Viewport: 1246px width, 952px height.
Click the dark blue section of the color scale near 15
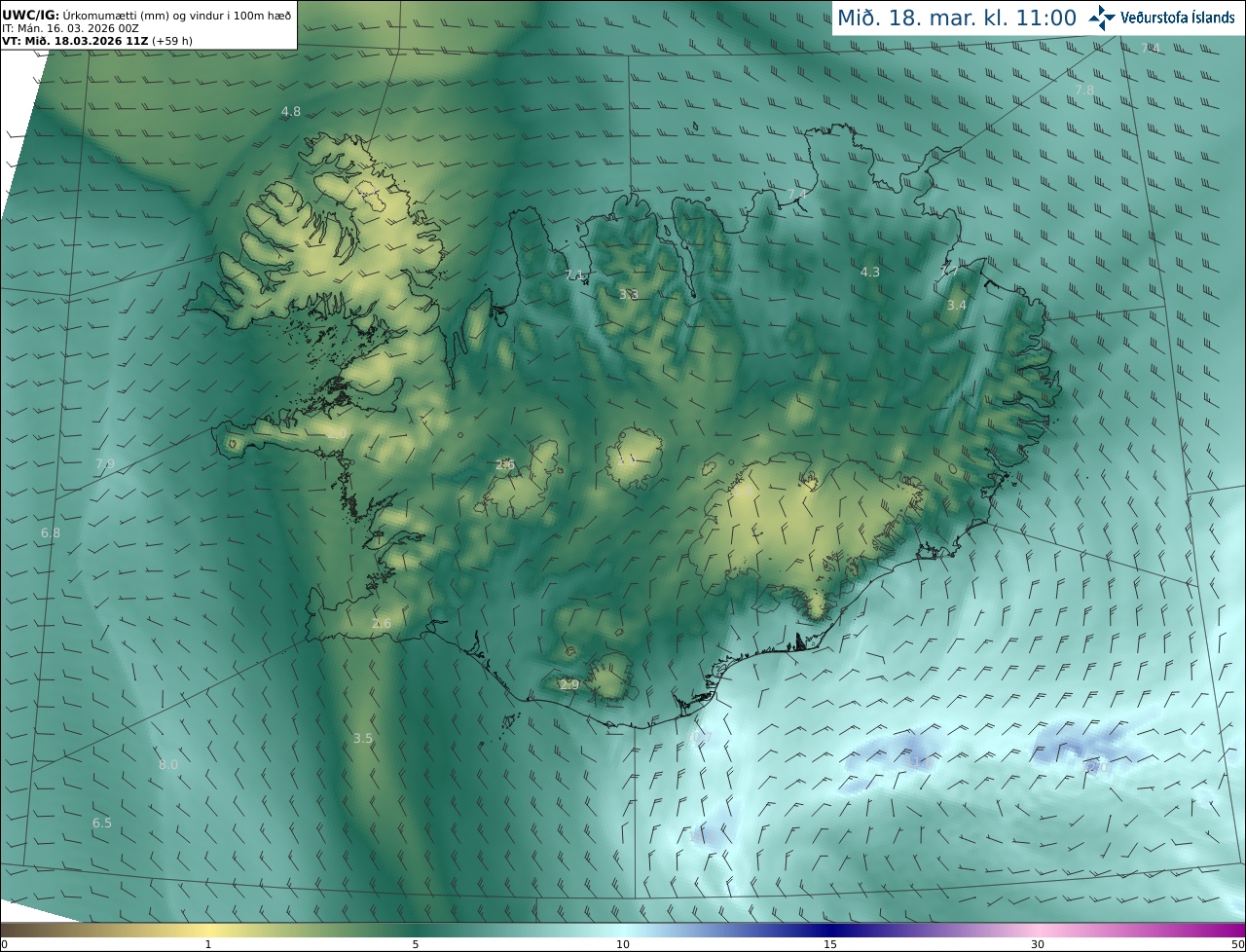[x=829, y=930]
